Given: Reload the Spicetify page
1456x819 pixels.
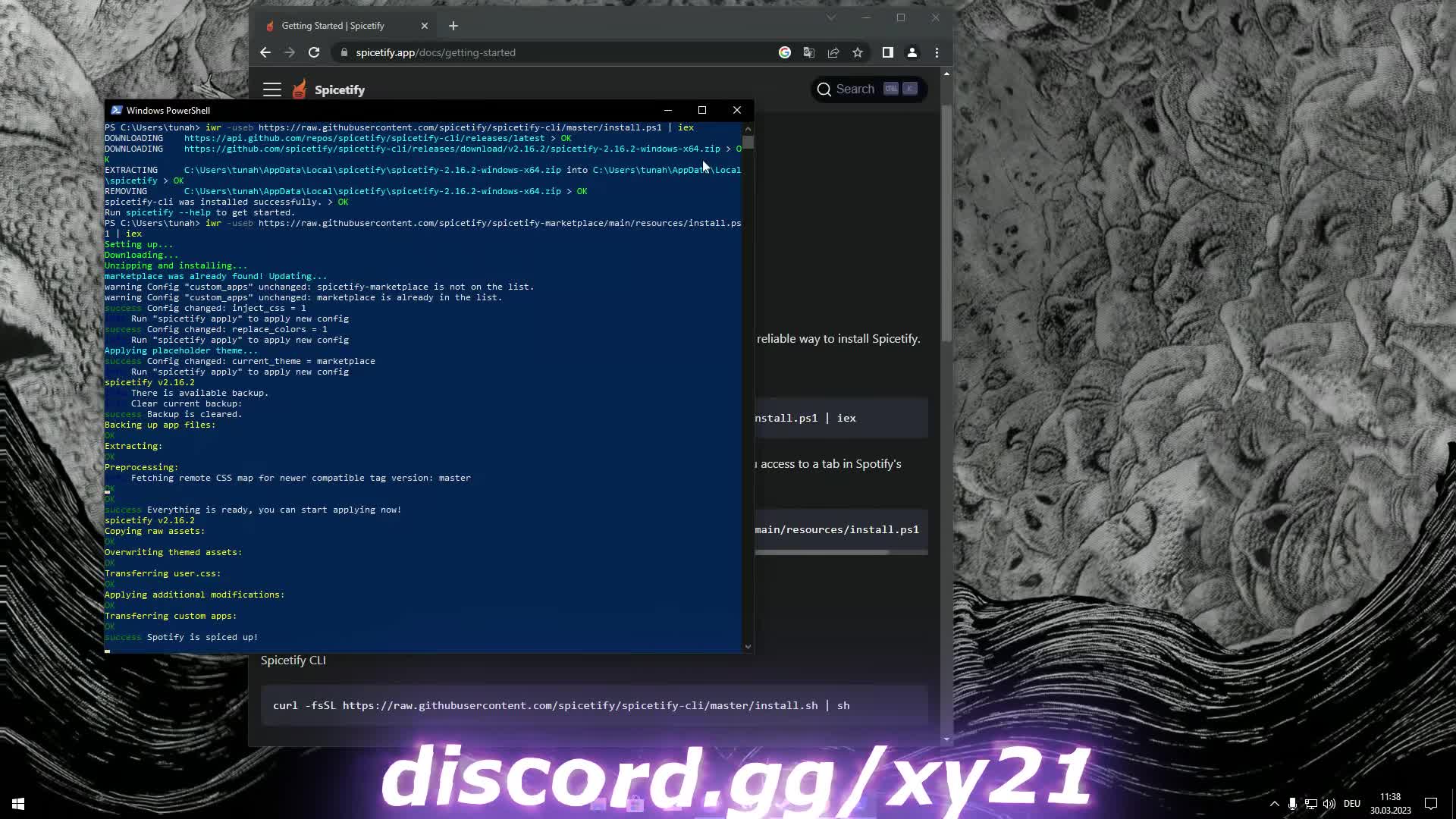Looking at the screenshot, I should pyautogui.click(x=314, y=52).
